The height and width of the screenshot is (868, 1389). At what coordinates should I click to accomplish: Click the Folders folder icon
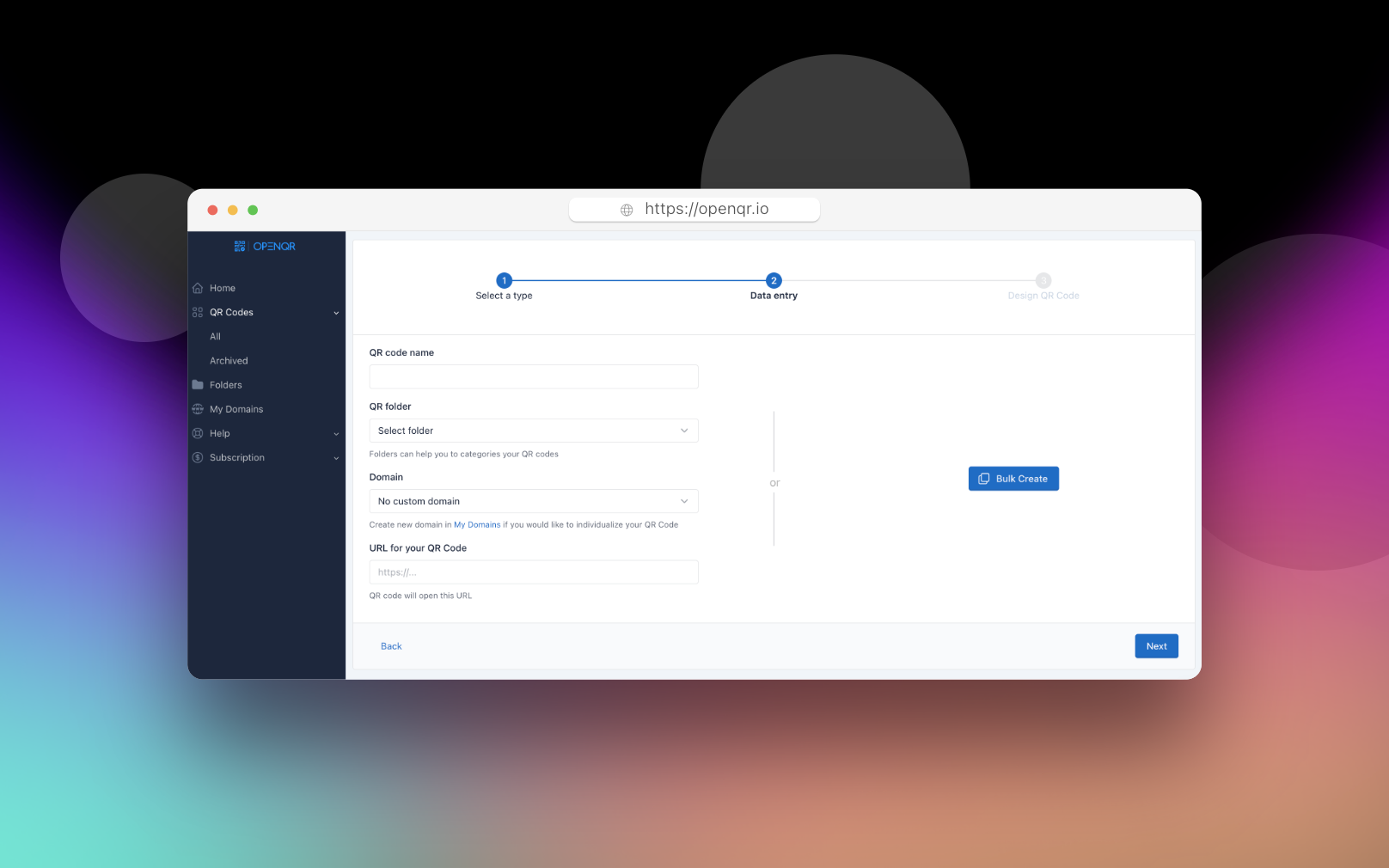(198, 385)
